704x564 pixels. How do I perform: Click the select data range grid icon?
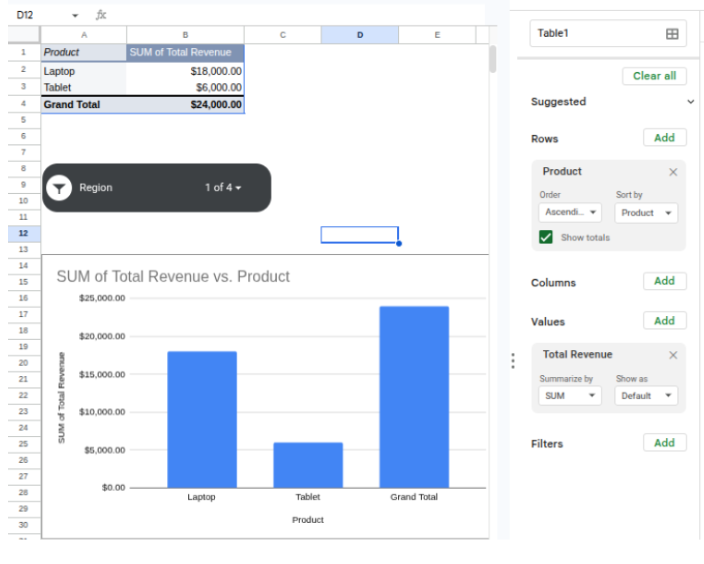coord(672,34)
